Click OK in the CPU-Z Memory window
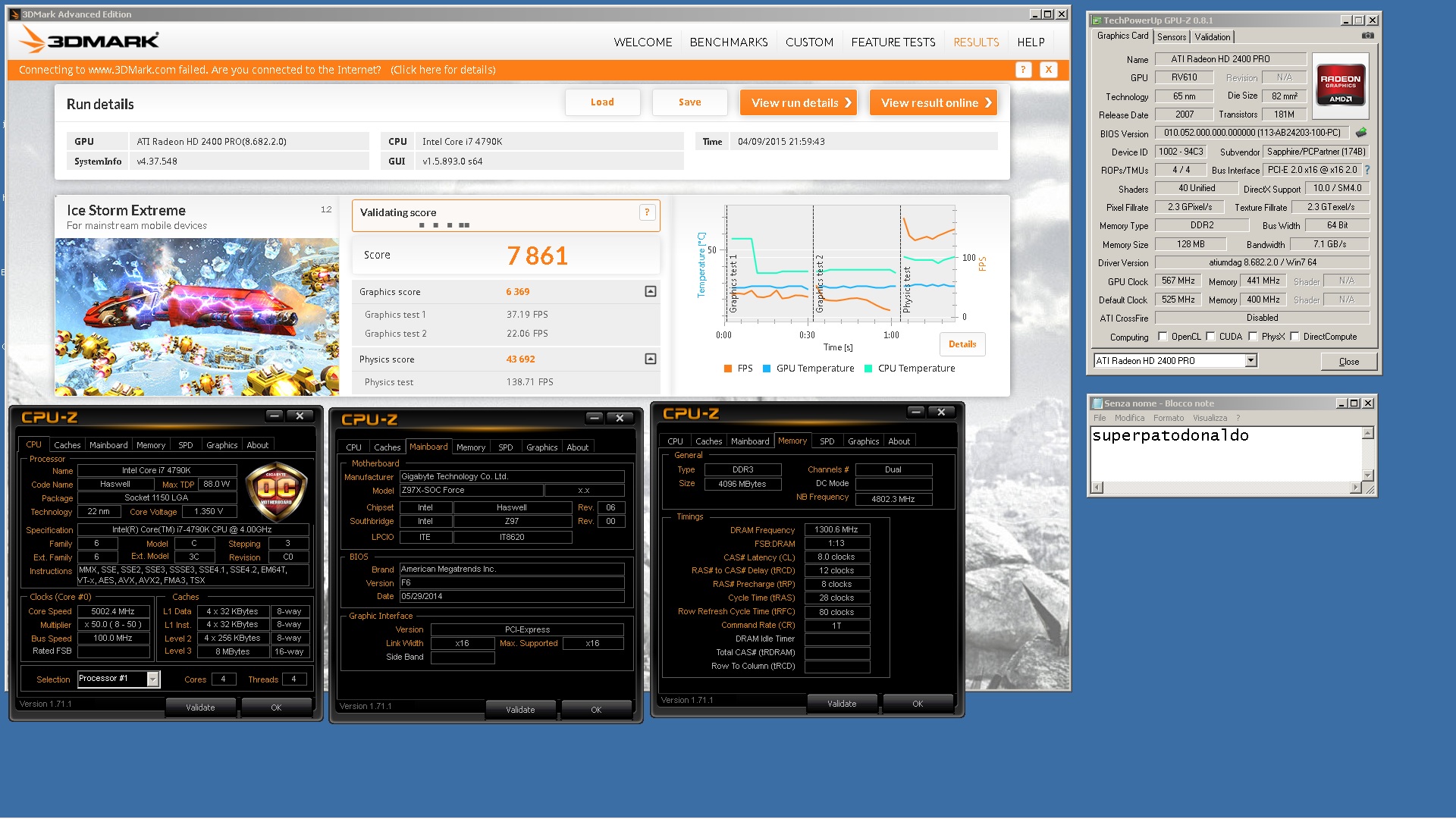Screen dimensions: 1456x819 pyautogui.click(x=917, y=704)
